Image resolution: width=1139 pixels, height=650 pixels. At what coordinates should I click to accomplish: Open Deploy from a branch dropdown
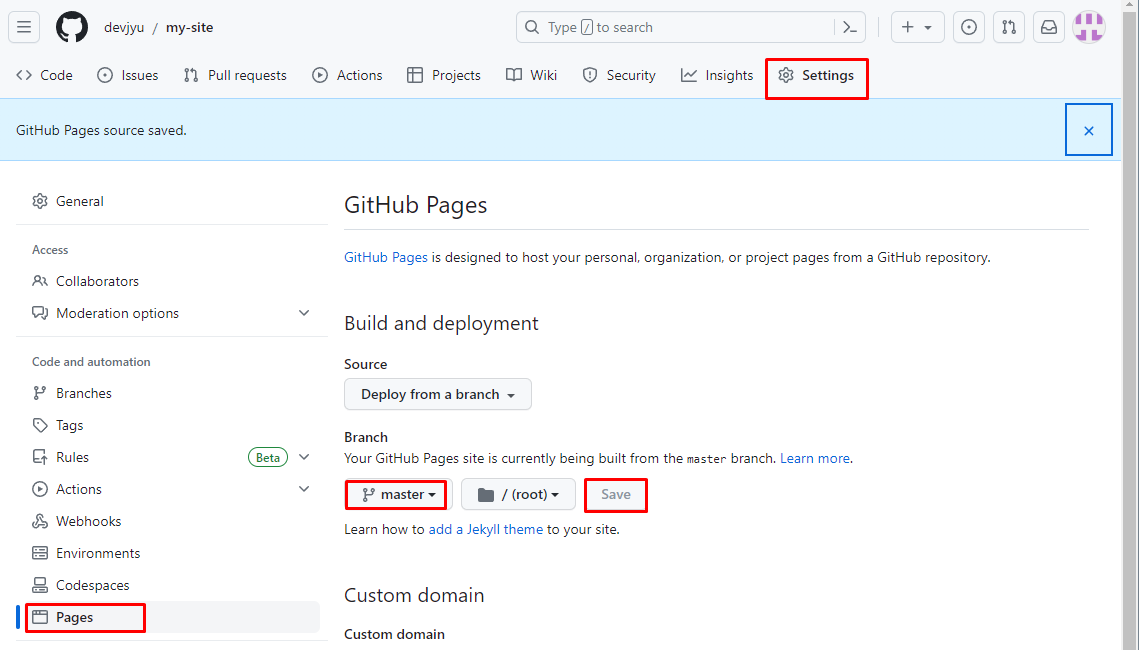438,394
